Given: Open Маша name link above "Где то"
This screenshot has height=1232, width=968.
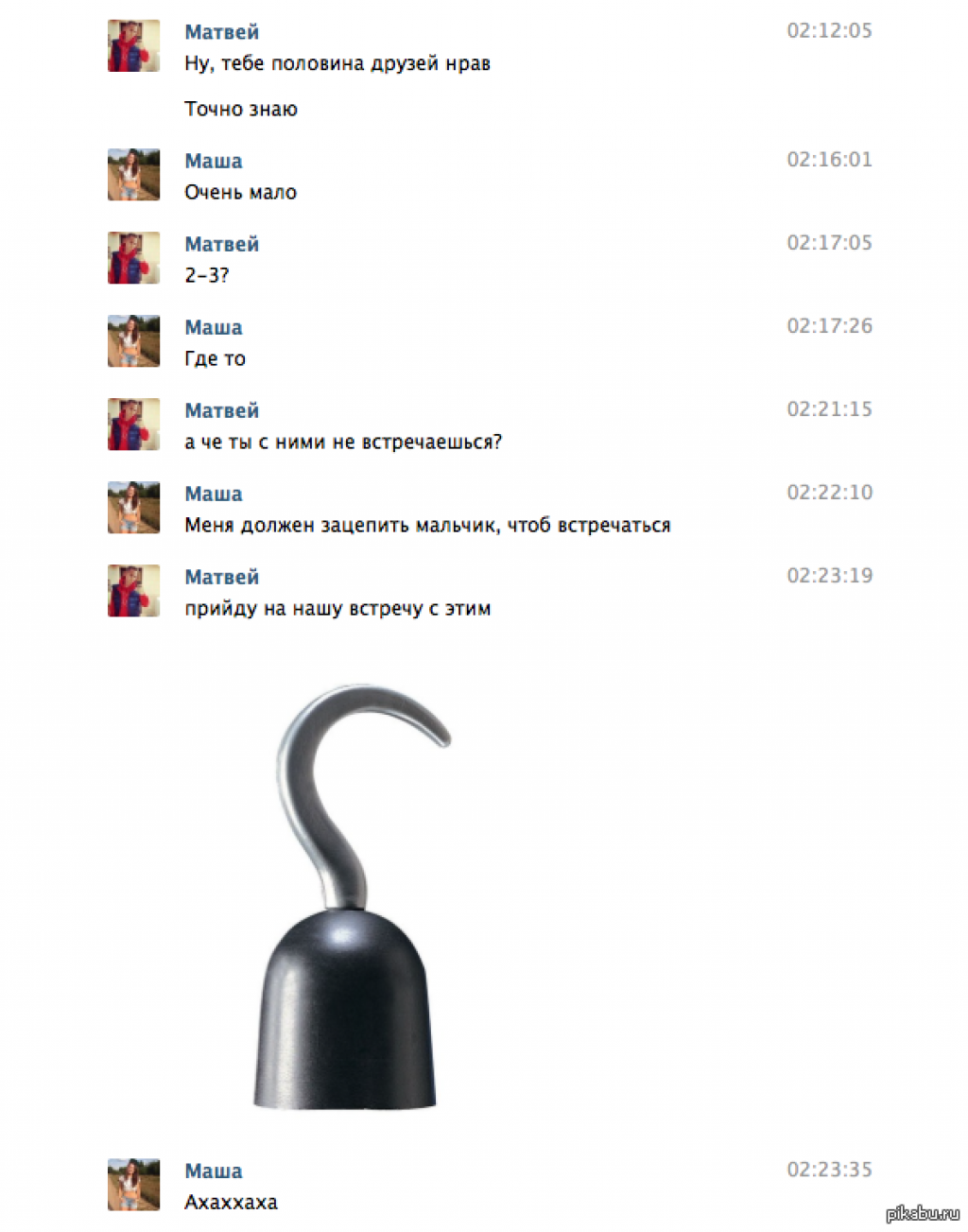Looking at the screenshot, I should tap(214, 327).
